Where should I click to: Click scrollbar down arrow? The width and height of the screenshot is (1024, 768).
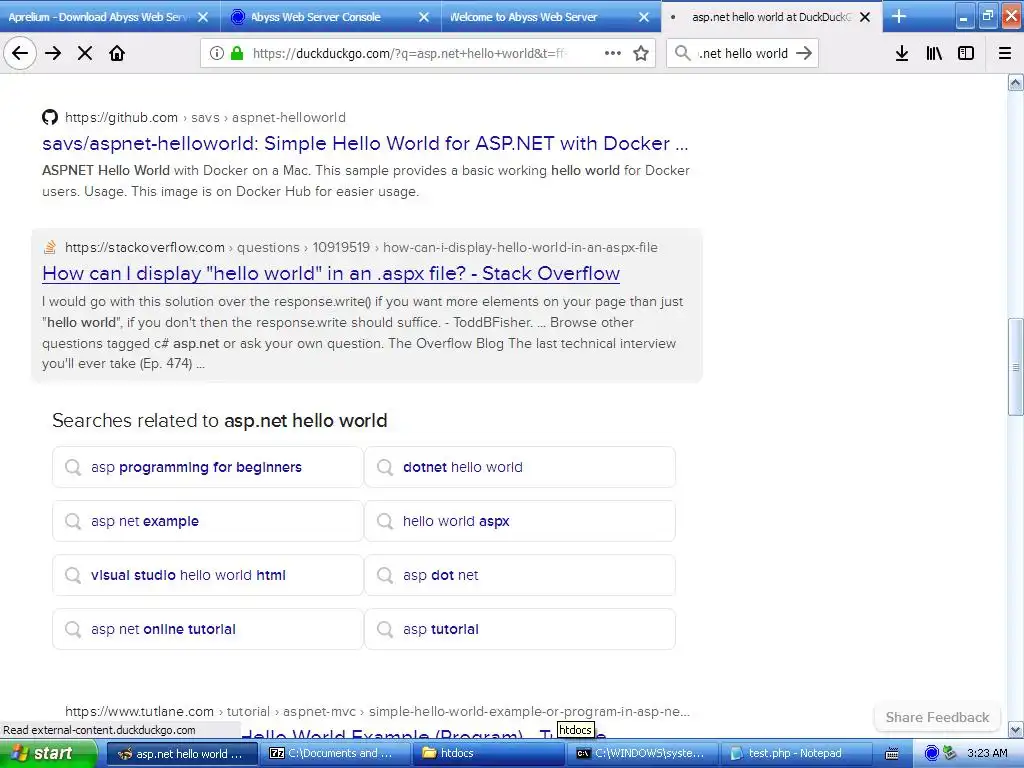[1016, 729]
